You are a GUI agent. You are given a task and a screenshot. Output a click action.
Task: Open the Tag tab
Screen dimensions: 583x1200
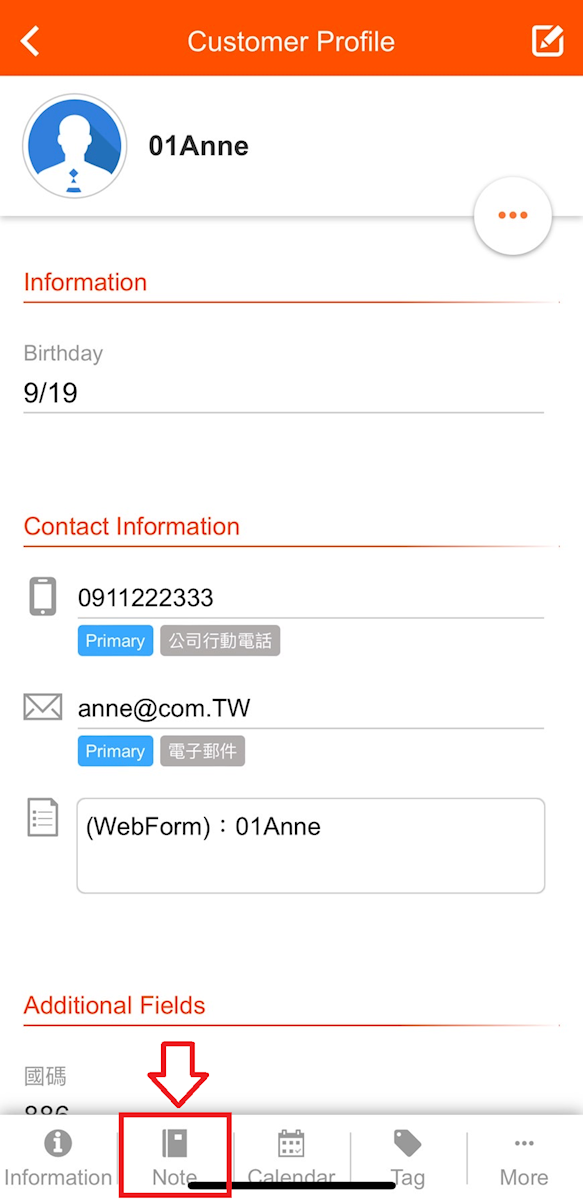tap(408, 1158)
